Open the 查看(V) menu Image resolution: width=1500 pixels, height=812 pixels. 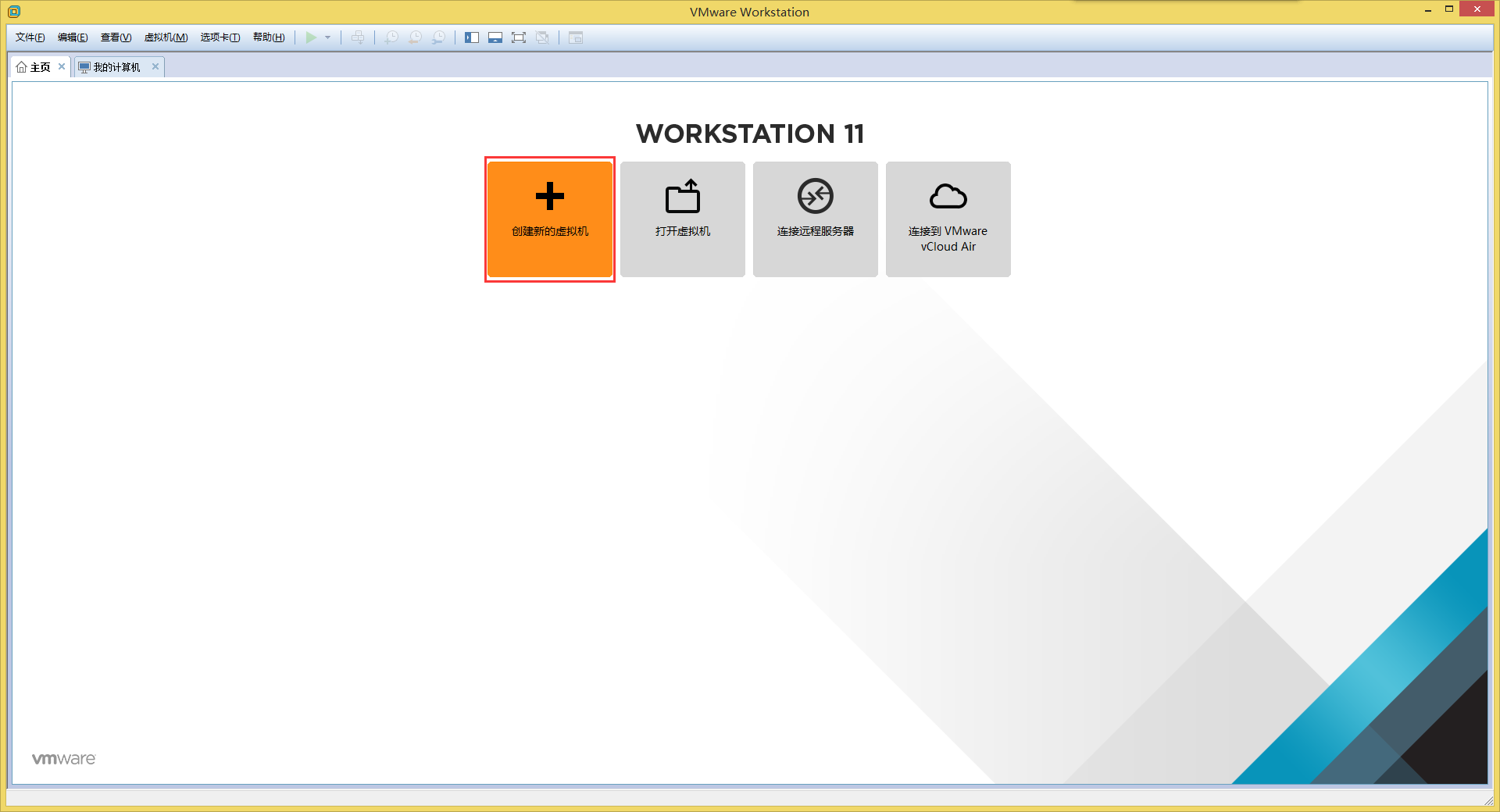(116, 37)
